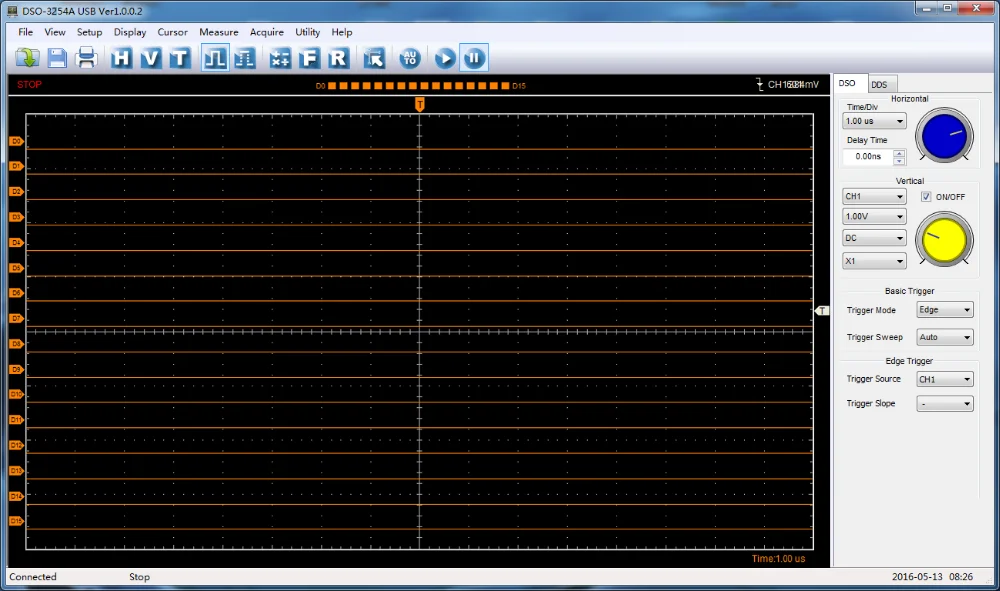
Task: Click the D1 channel marker
Action: (17, 166)
